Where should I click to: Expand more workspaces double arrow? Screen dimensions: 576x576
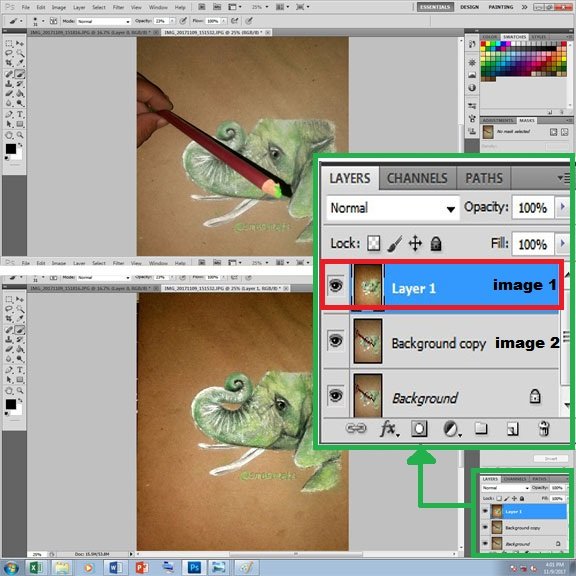(x=525, y=7)
